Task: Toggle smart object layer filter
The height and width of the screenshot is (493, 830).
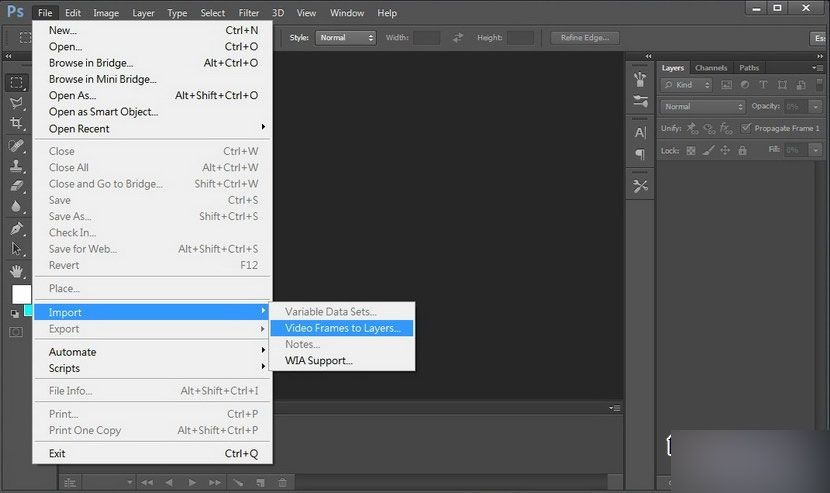Action: tap(801, 85)
